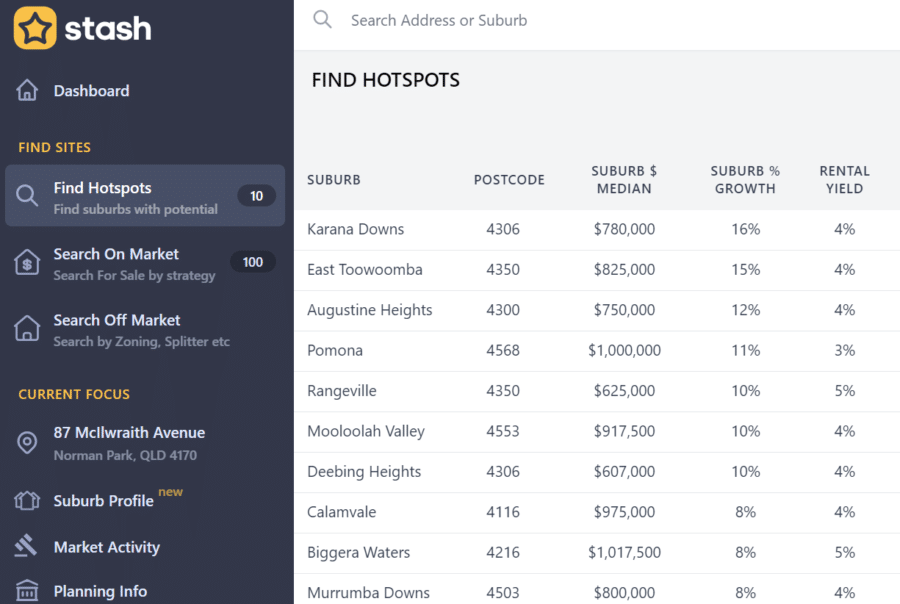Screen dimensions: 900x604
Task: Type in Search Address or Suburb field
Action: coord(600,20)
